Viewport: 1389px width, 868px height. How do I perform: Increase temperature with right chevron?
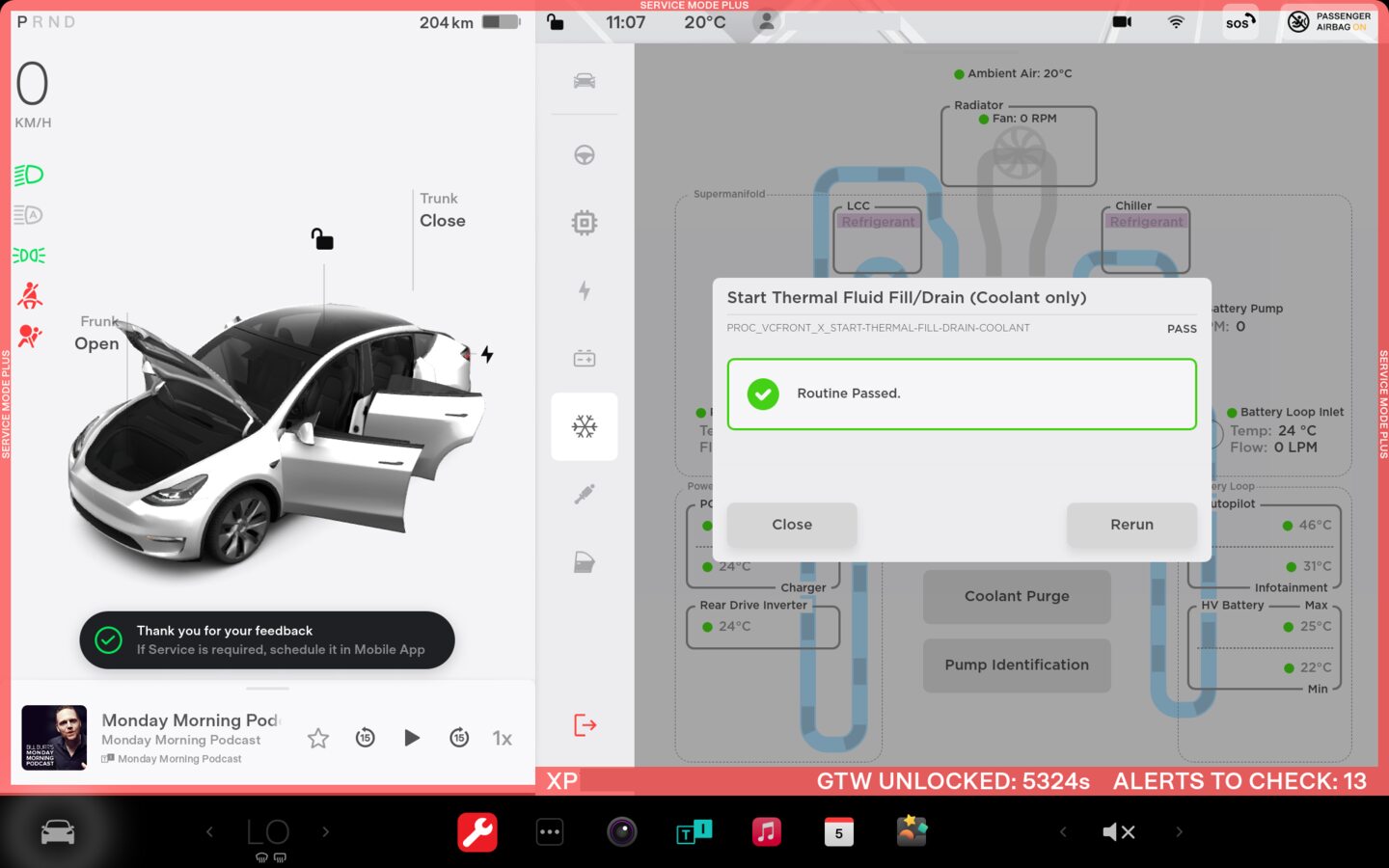326,831
